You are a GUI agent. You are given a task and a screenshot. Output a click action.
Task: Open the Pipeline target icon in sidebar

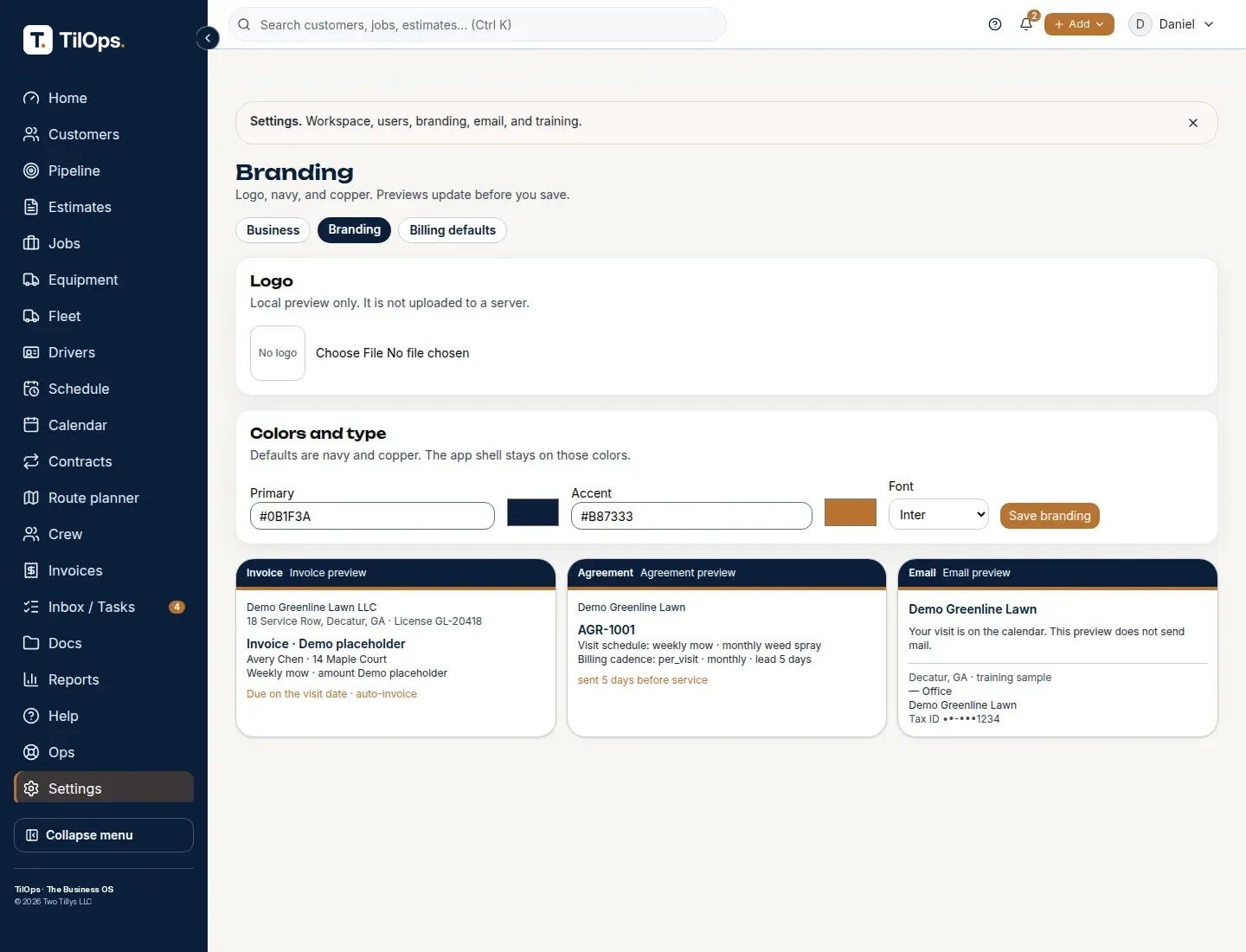click(31, 170)
